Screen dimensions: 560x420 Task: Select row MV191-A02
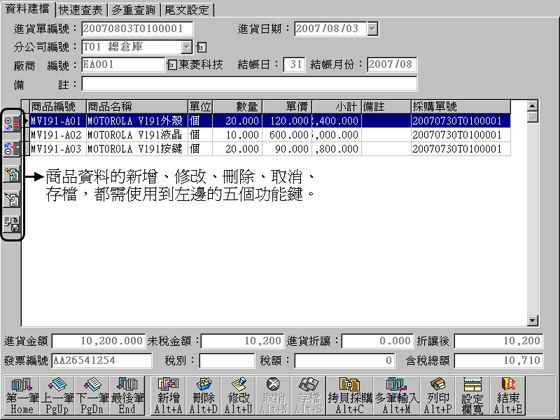pyautogui.click(x=270, y=135)
